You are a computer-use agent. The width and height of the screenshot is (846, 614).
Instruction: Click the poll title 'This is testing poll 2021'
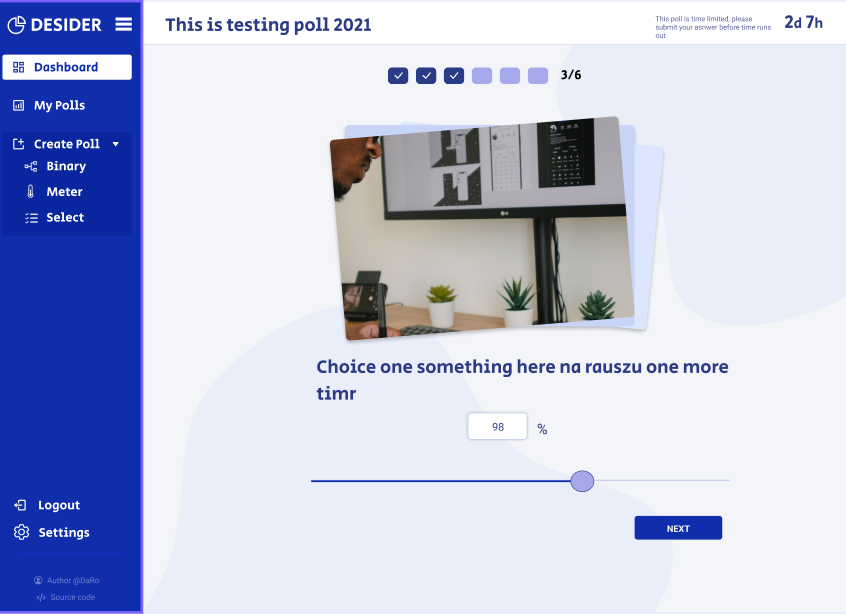click(x=268, y=25)
